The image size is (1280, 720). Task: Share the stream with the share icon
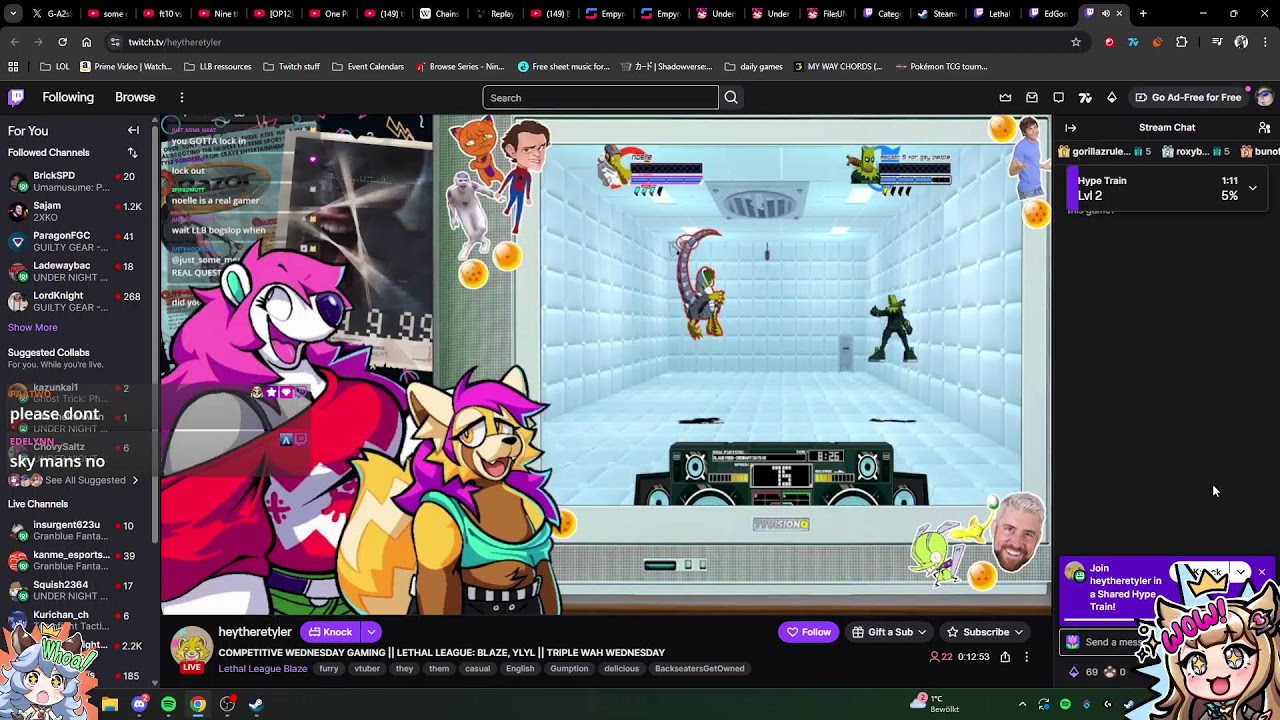click(1005, 657)
